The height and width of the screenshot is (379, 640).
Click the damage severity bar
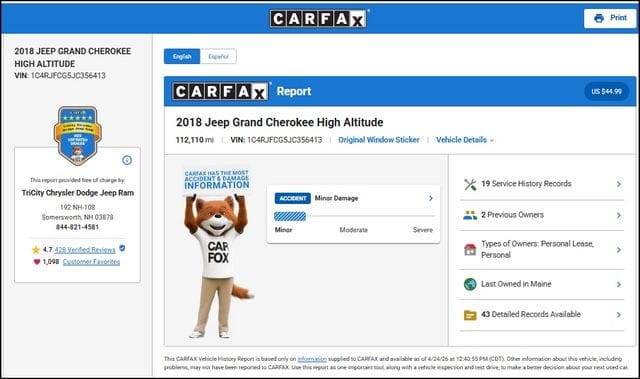(354, 216)
